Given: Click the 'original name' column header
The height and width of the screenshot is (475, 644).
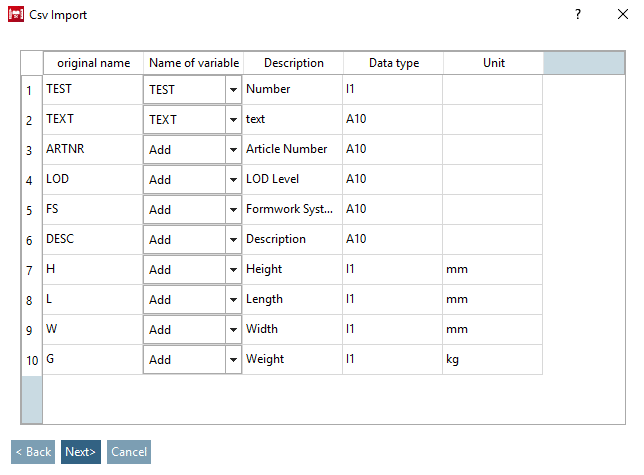Looking at the screenshot, I should [93, 63].
